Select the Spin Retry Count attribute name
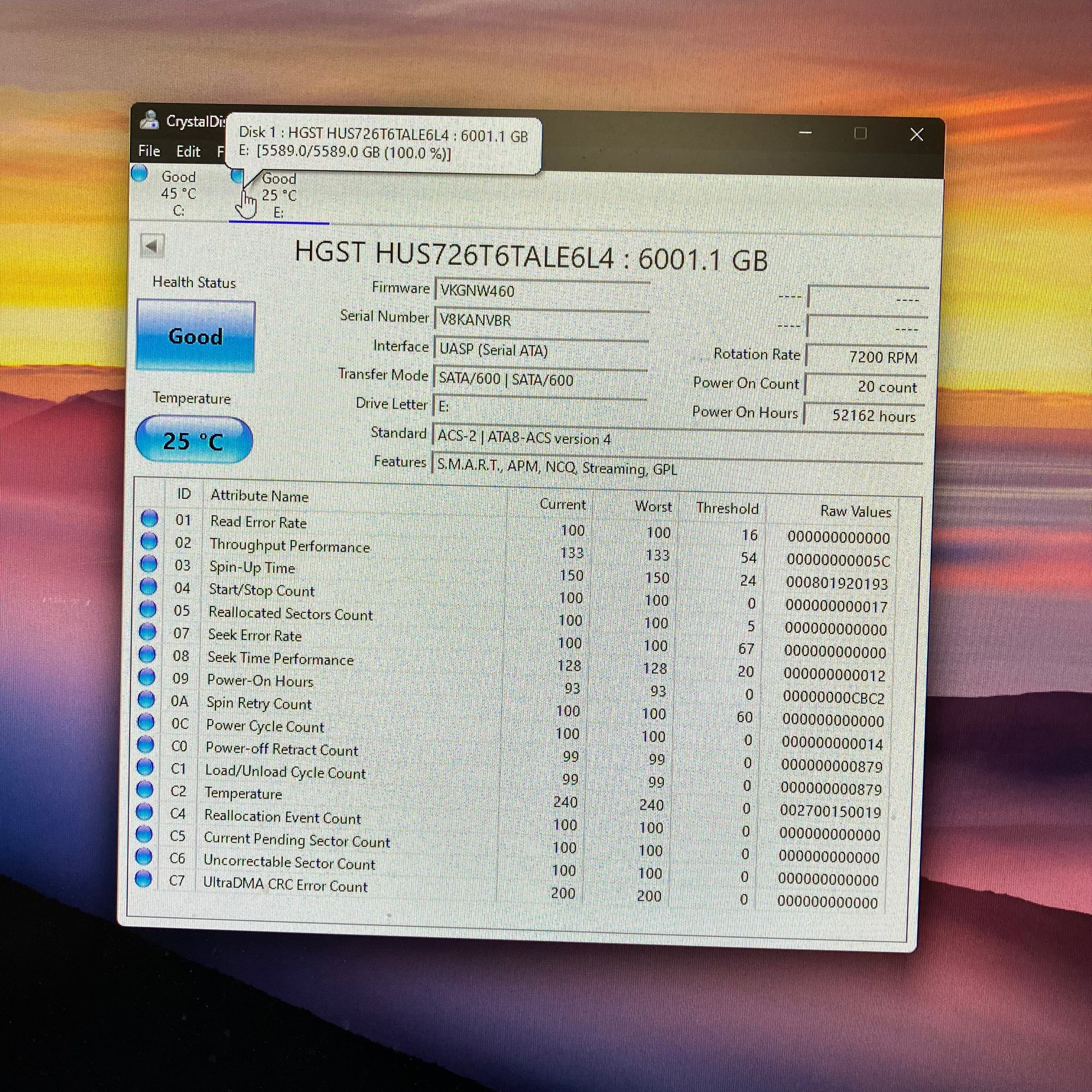The height and width of the screenshot is (1092, 1092). tap(259, 703)
